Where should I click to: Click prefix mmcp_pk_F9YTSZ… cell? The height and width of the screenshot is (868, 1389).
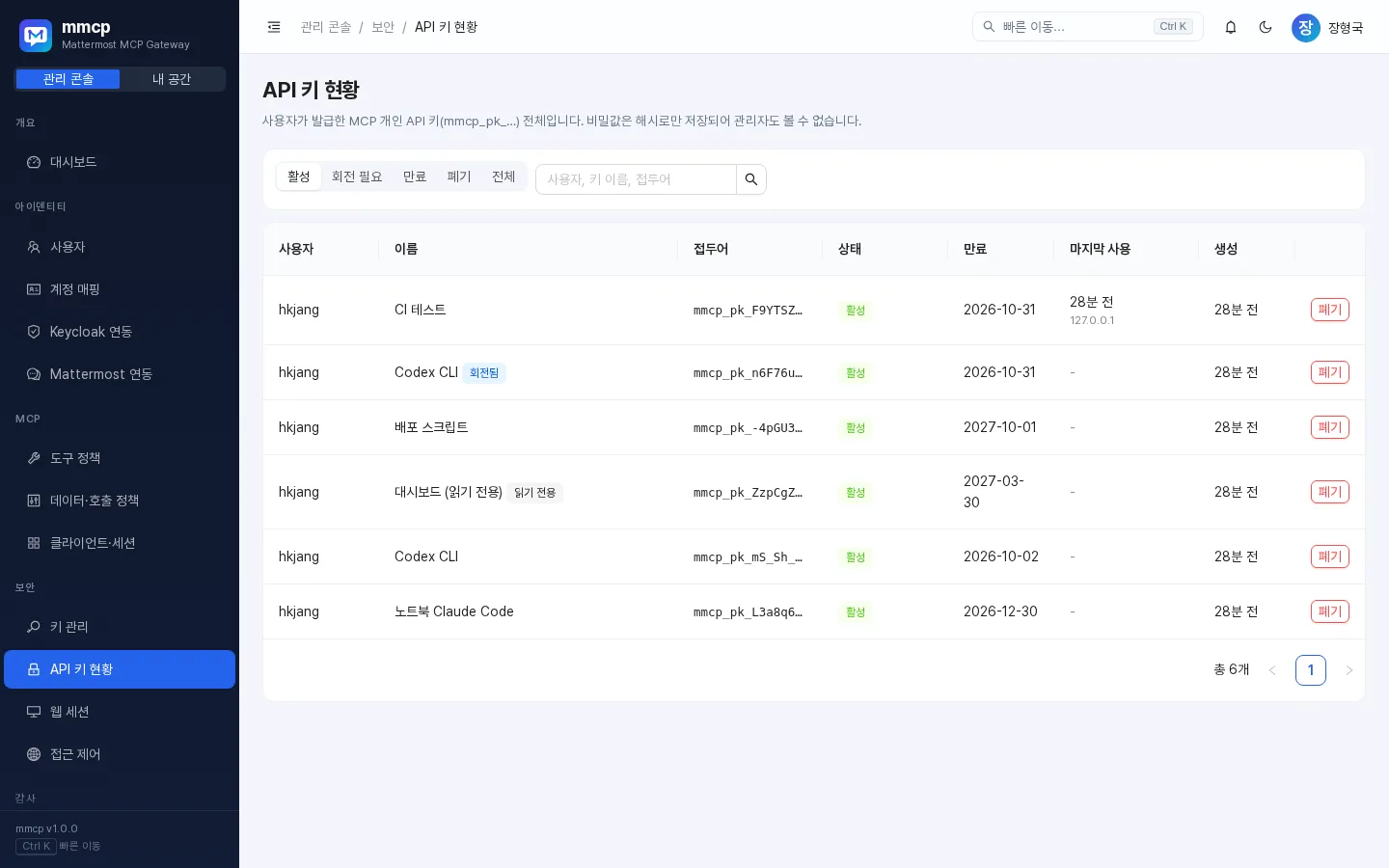point(748,311)
